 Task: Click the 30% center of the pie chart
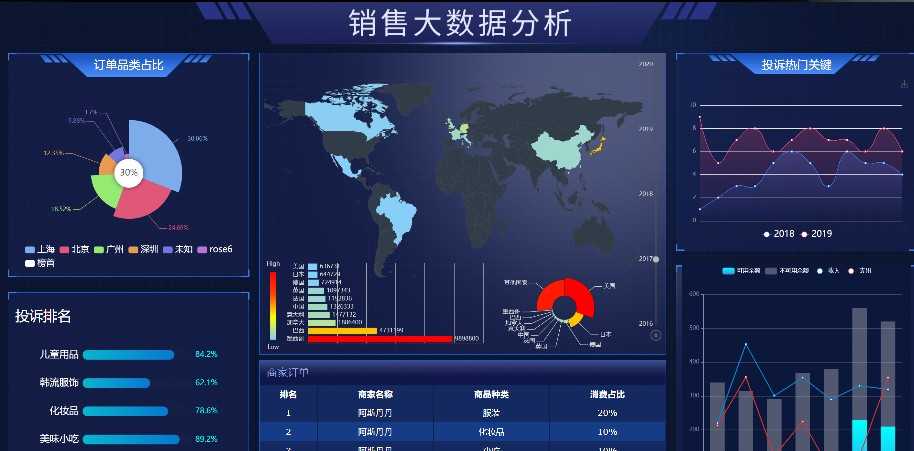point(128,173)
